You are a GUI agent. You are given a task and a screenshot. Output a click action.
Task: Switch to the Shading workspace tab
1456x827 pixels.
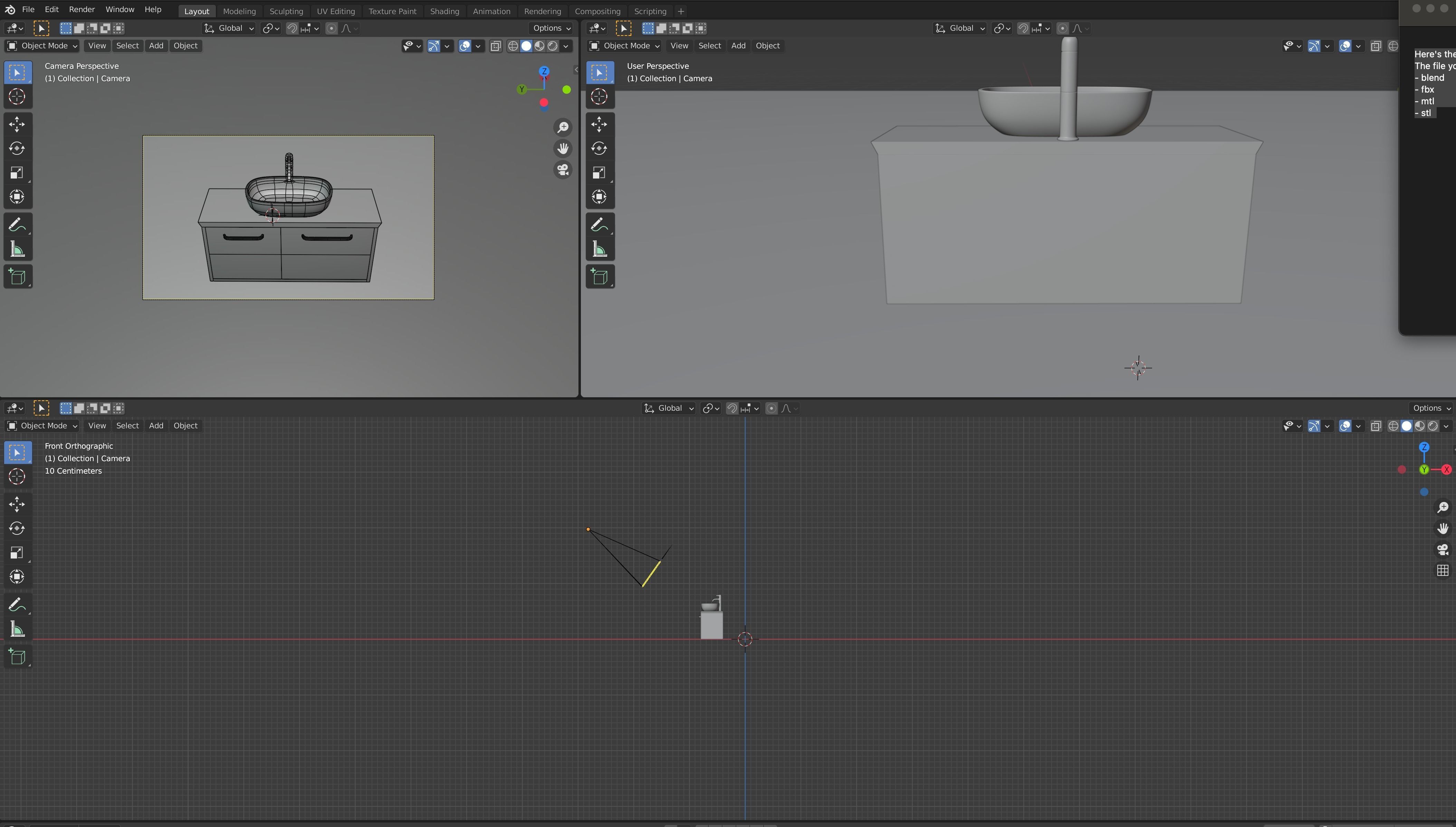[x=444, y=11]
